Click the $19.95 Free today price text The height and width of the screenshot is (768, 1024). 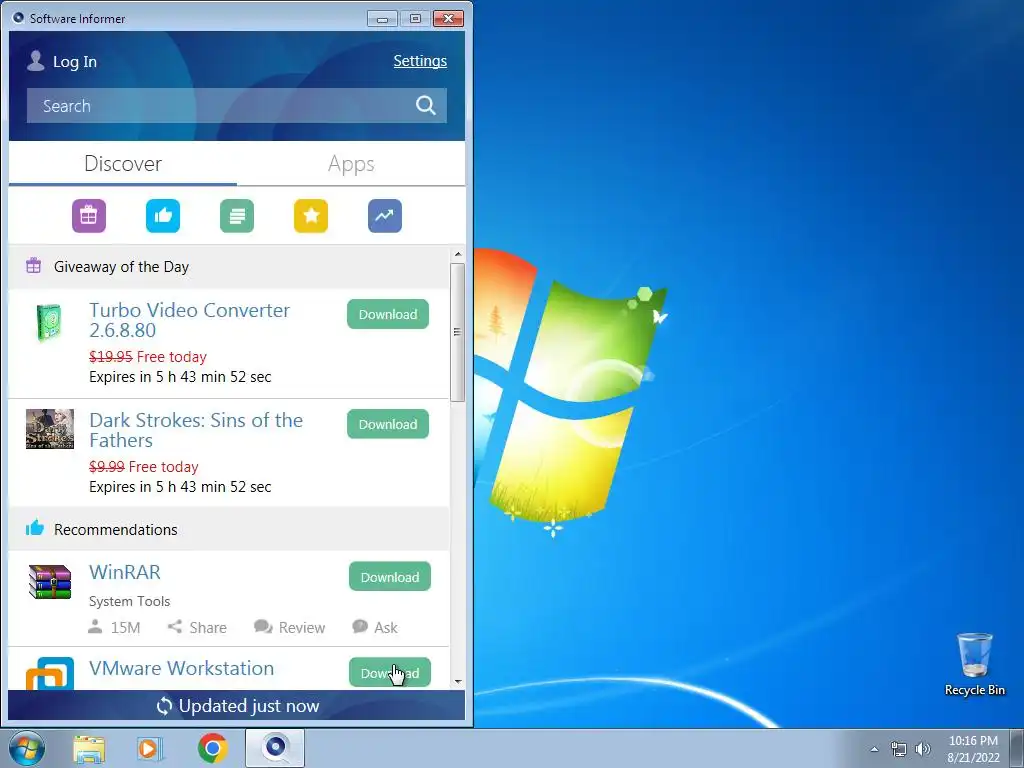point(148,357)
